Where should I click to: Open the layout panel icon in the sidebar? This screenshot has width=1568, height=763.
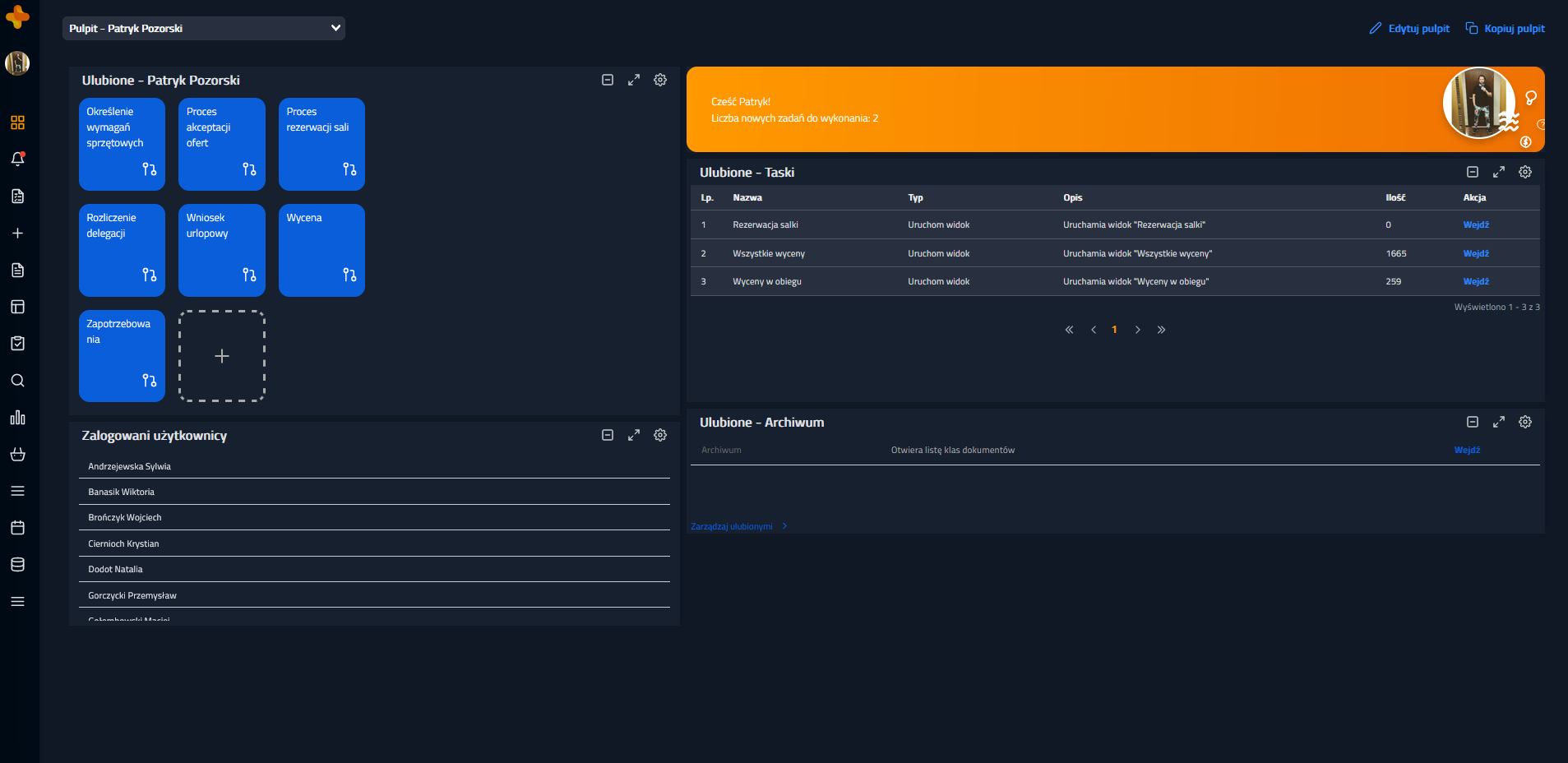[x=17, y=307]
